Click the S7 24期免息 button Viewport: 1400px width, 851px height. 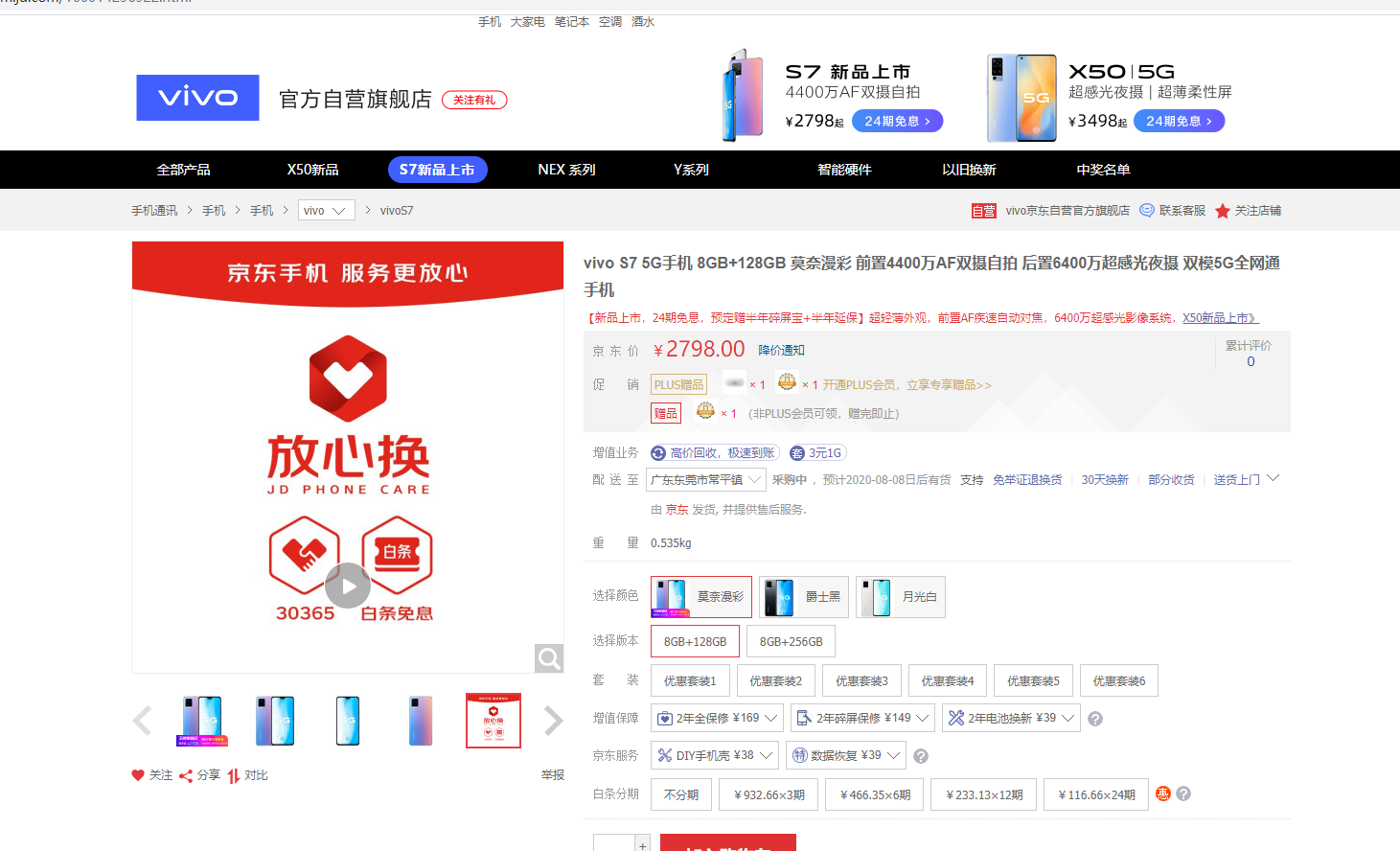pyautogui.click(x=898, y=121)
